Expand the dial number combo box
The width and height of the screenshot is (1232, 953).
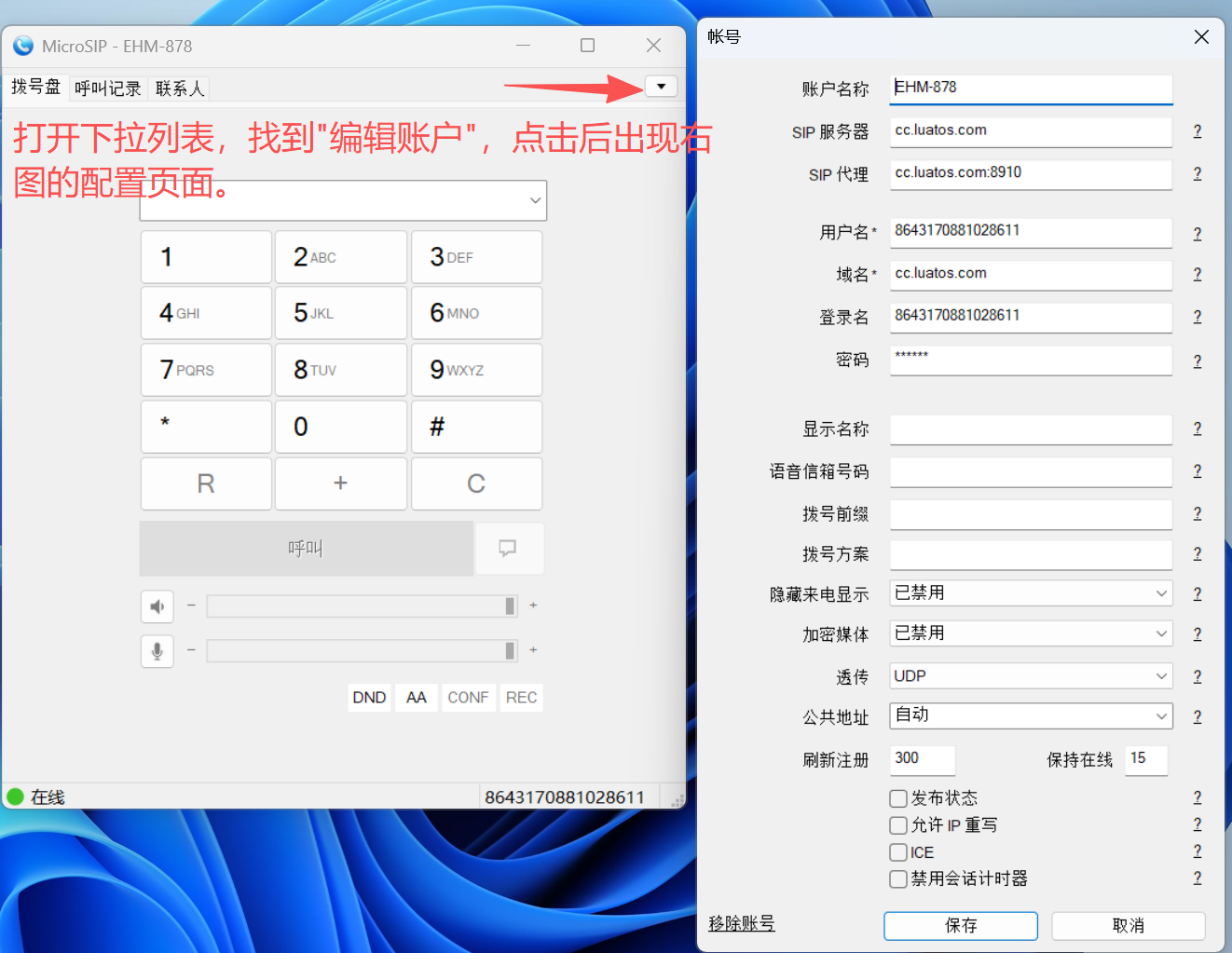(535, 200)
